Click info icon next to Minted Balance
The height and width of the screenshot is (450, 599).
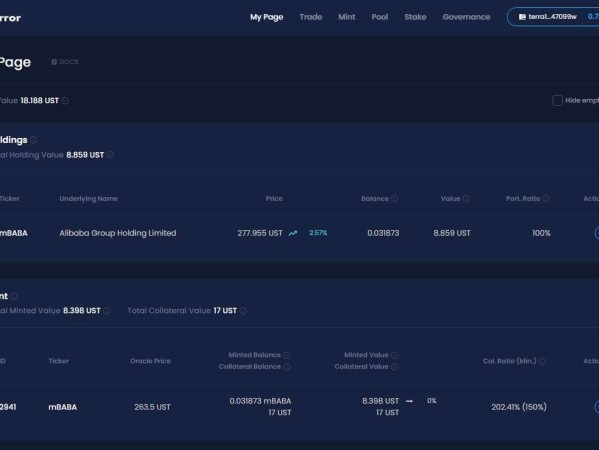[287, 355]
